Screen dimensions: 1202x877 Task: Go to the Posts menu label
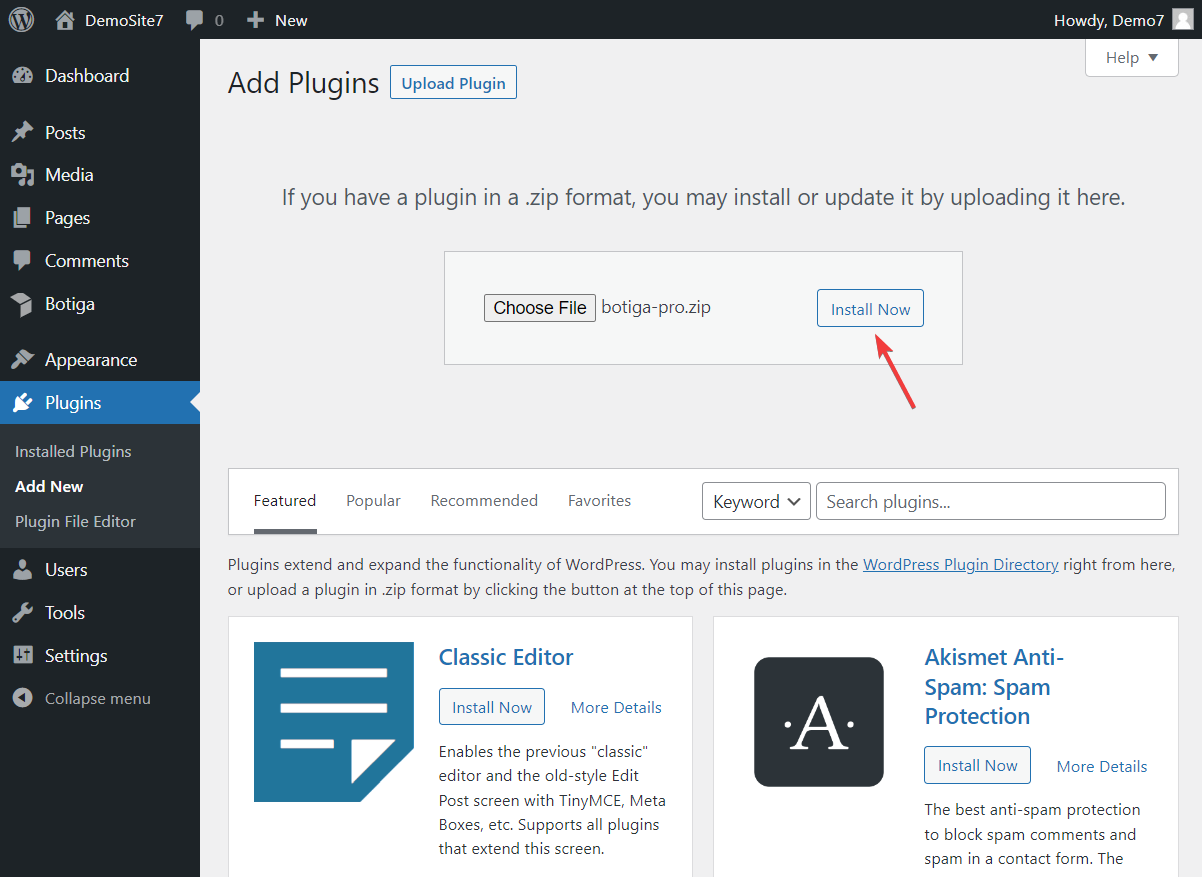(65, 133)
